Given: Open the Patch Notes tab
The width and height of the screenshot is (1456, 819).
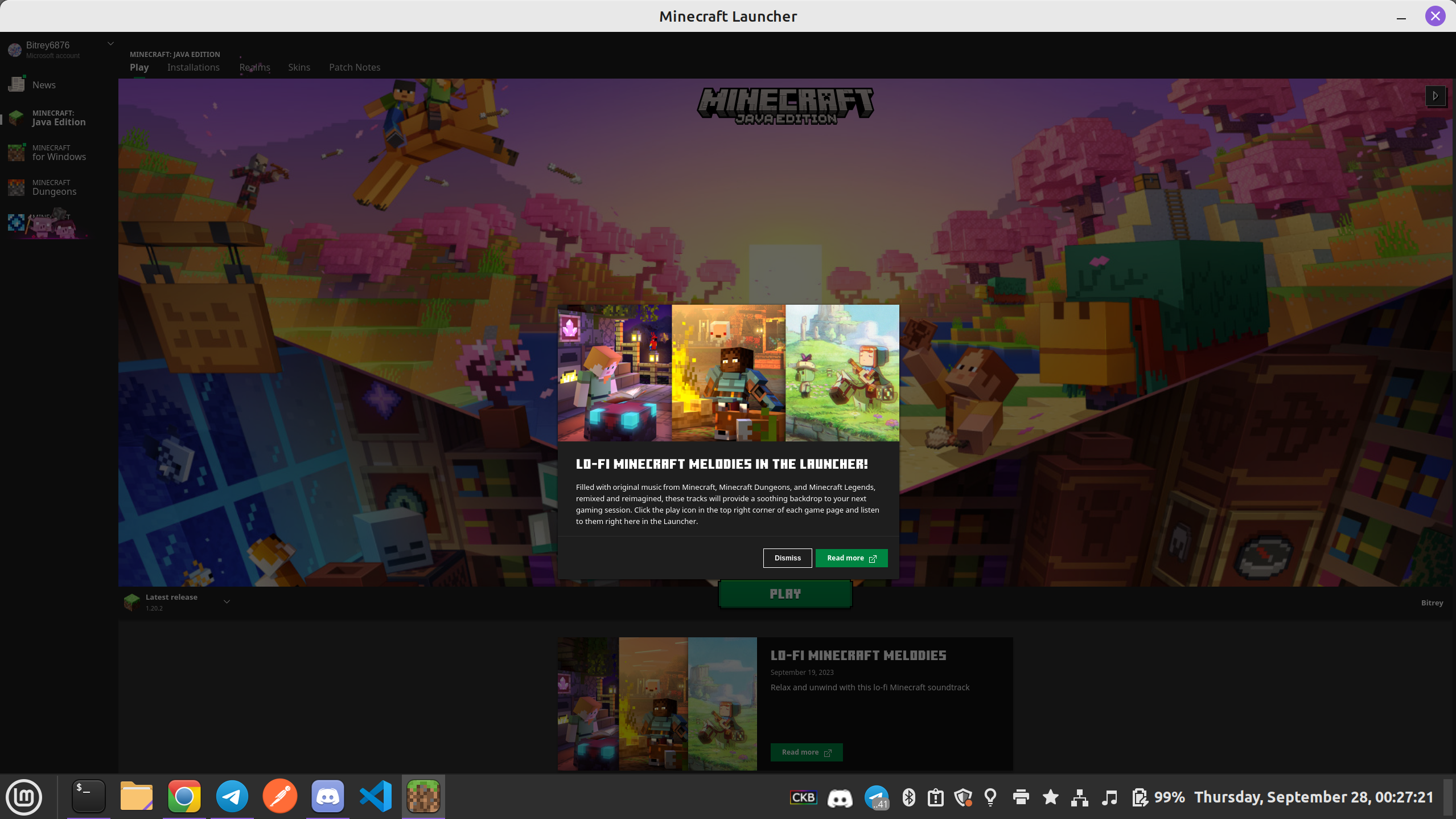Looking at the screenshot, I should coord(354,67).
